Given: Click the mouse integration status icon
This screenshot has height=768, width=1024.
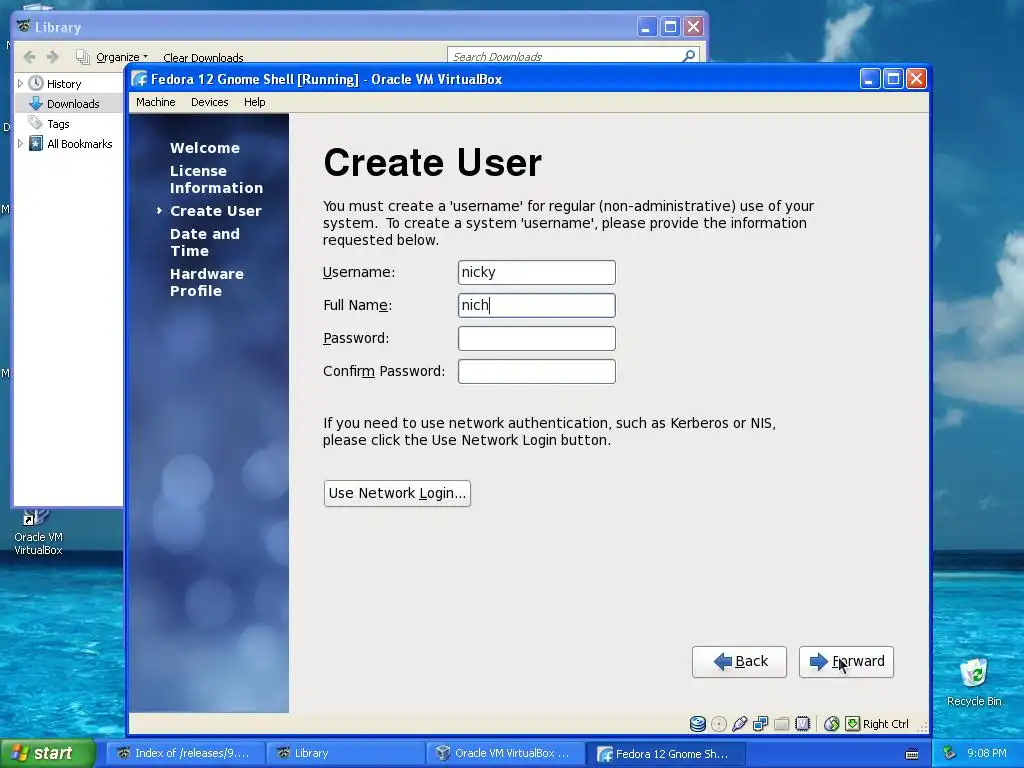Looking at the screenshot, I should click(831, 724).
